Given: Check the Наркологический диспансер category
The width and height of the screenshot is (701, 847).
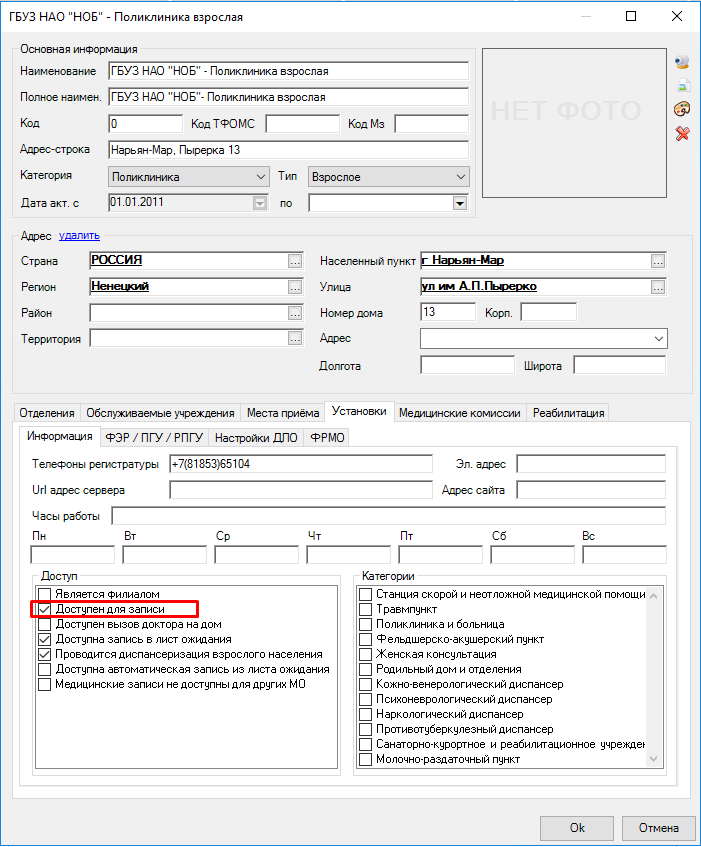Looking at the screenshot, I should pos(366,714).
